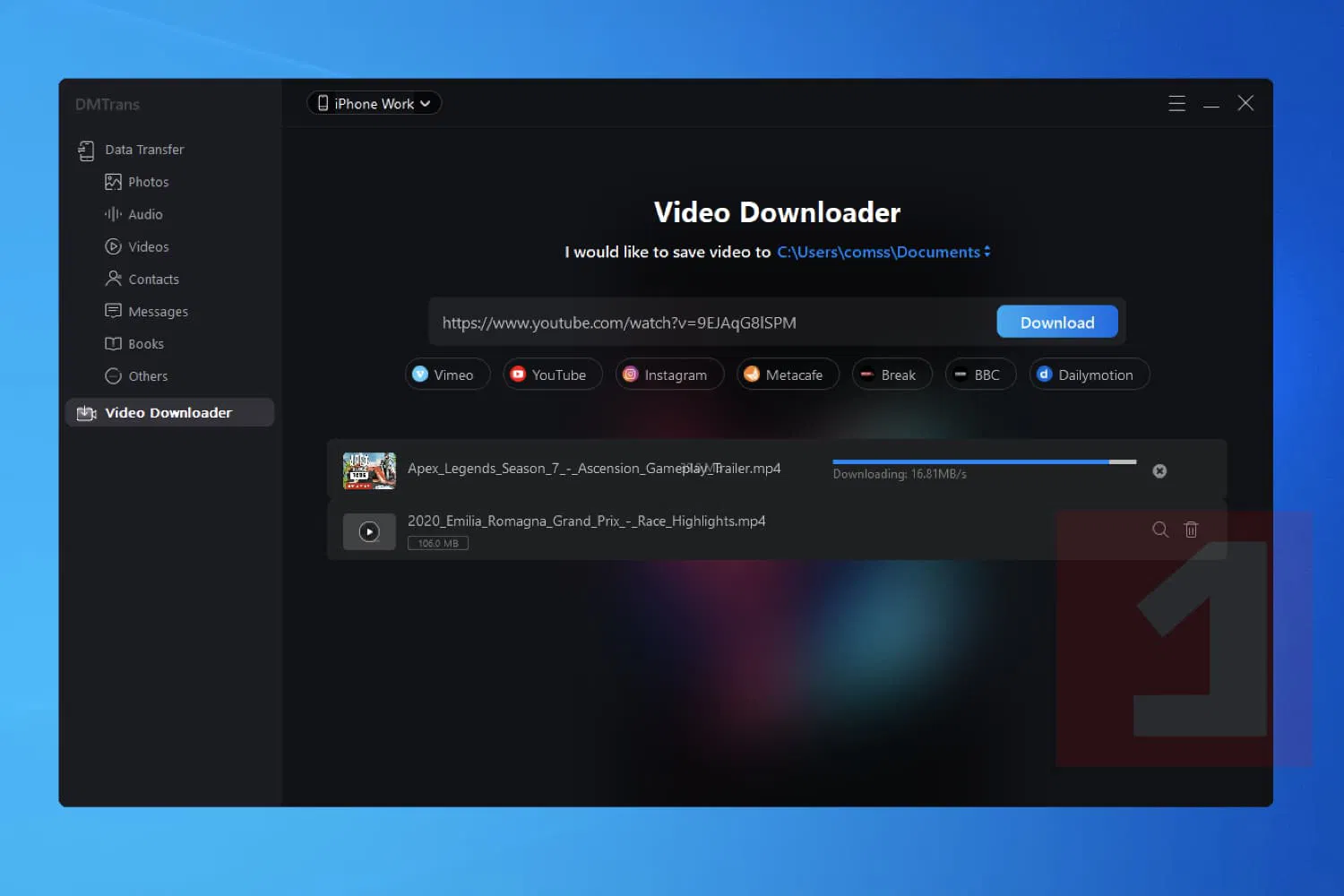Open the hamburger menu in title bar
The image size is (1344, 896).
click(1176, 103)
